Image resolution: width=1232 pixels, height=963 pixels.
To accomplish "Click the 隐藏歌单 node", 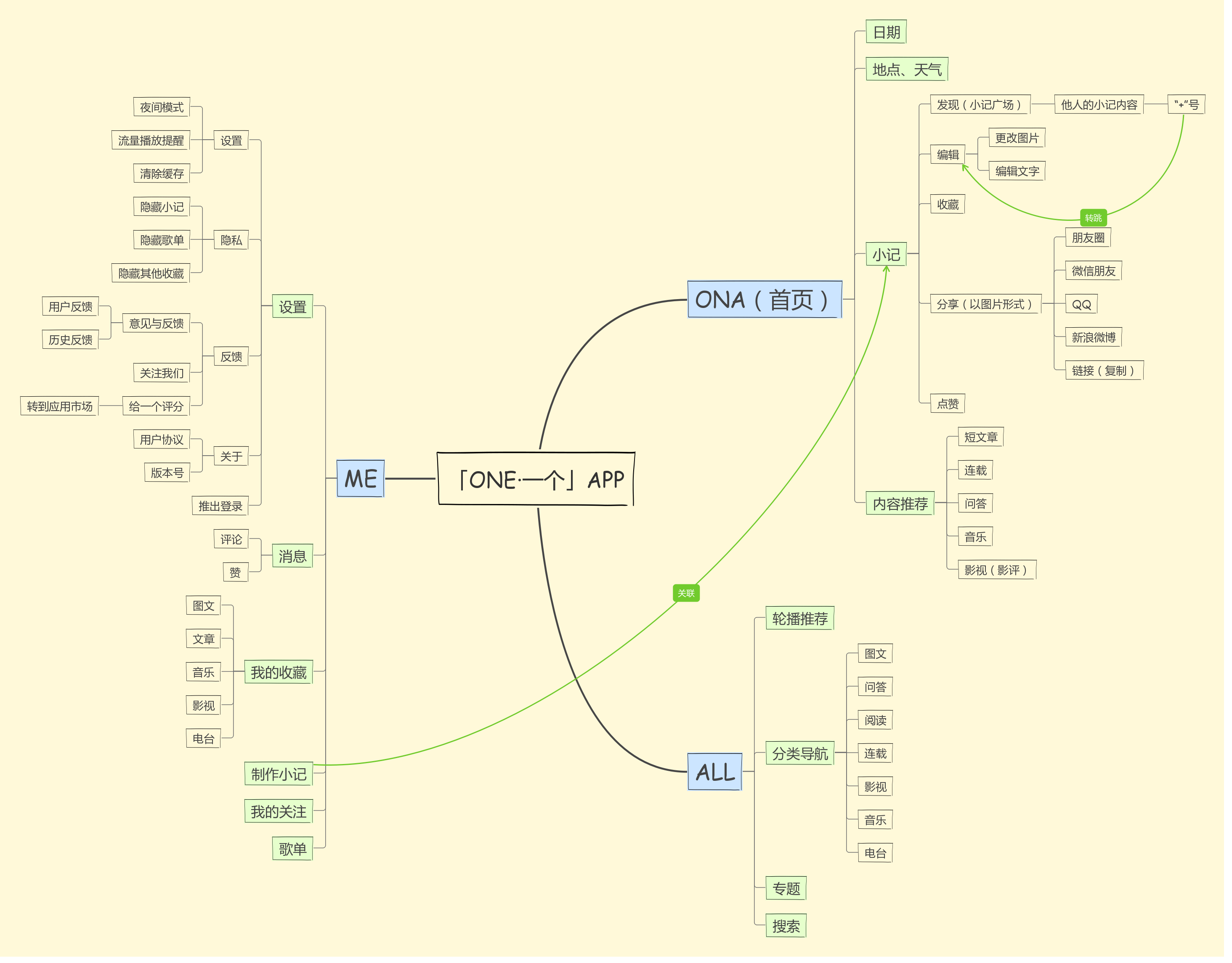I will 162,241.
